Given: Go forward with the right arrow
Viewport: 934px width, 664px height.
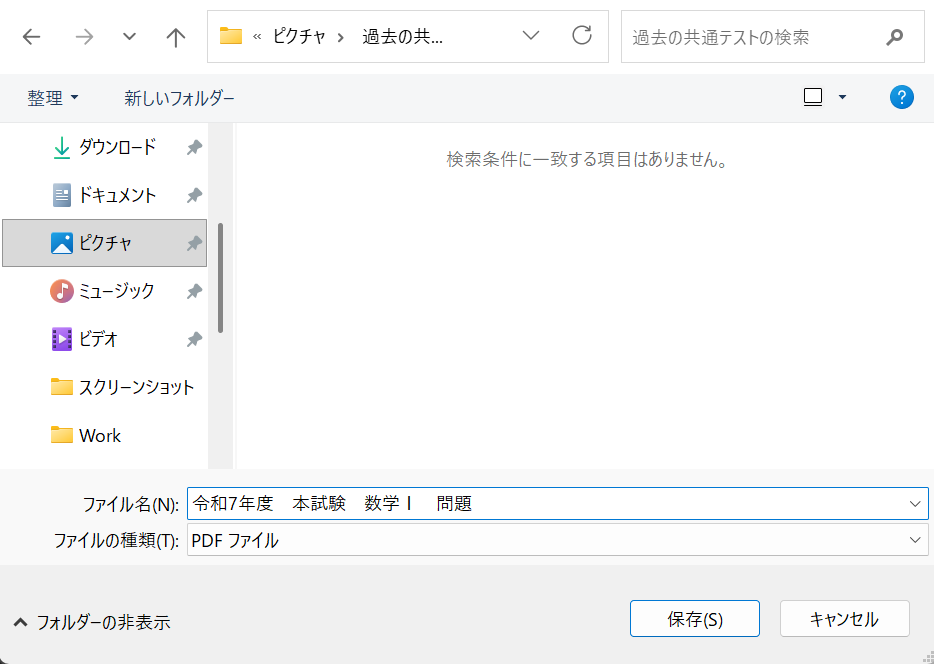Looking at the screenshot, I should point(84,37).
